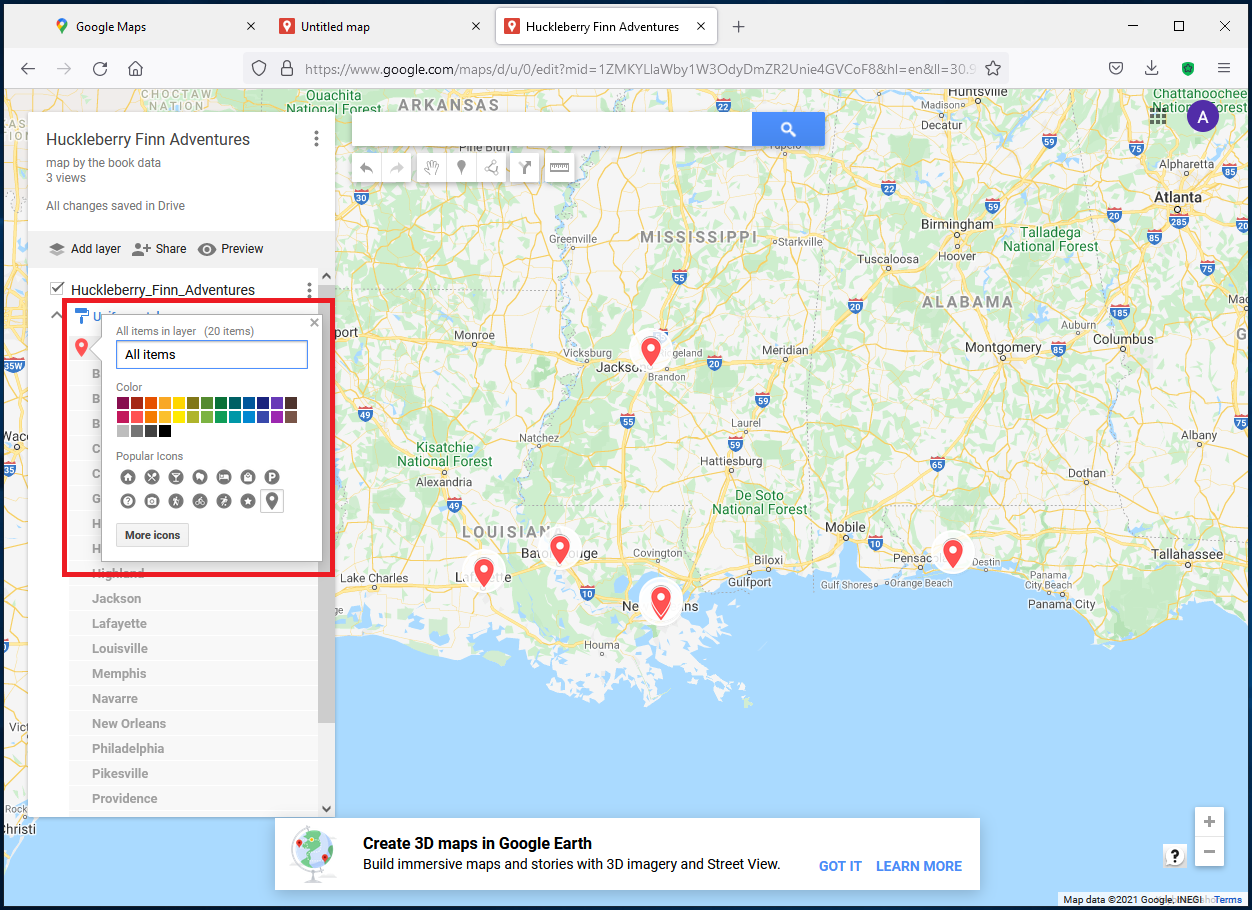Bookmark this page with star
Viewport: 1252px width, 910px height.
993,68
